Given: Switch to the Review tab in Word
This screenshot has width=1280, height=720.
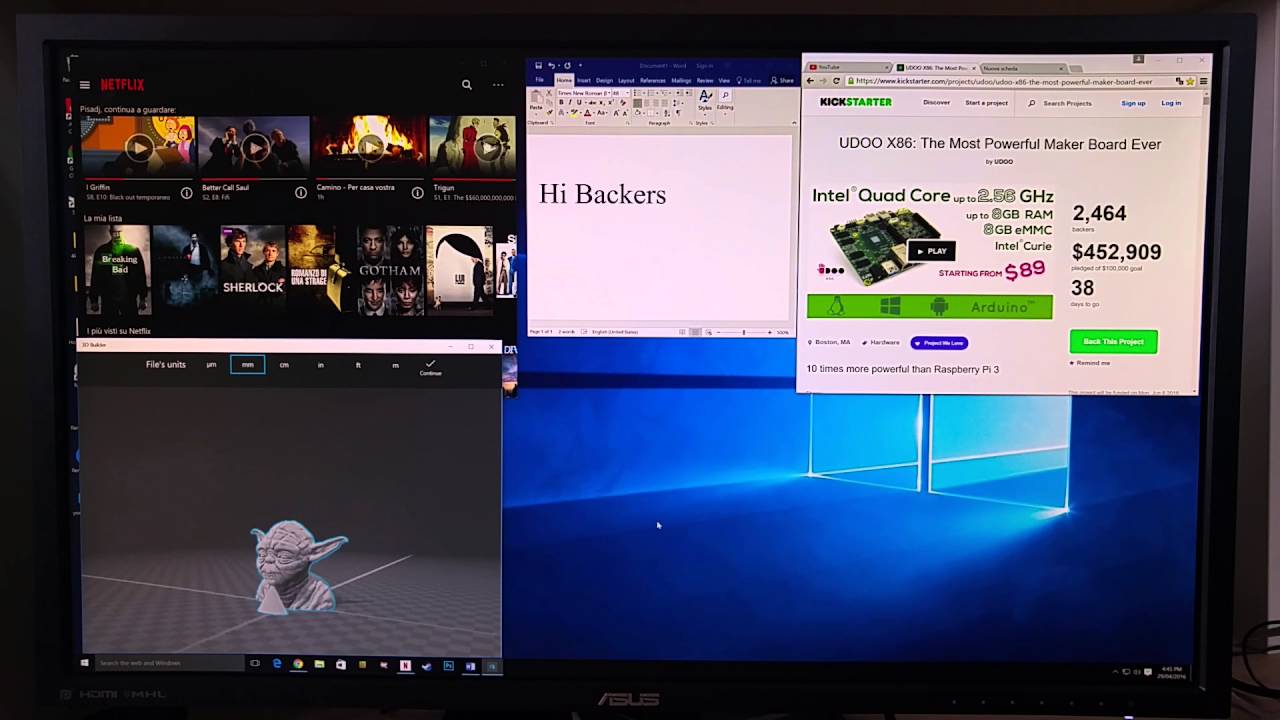Looking at the screenshot, I should tap(705, 81).
